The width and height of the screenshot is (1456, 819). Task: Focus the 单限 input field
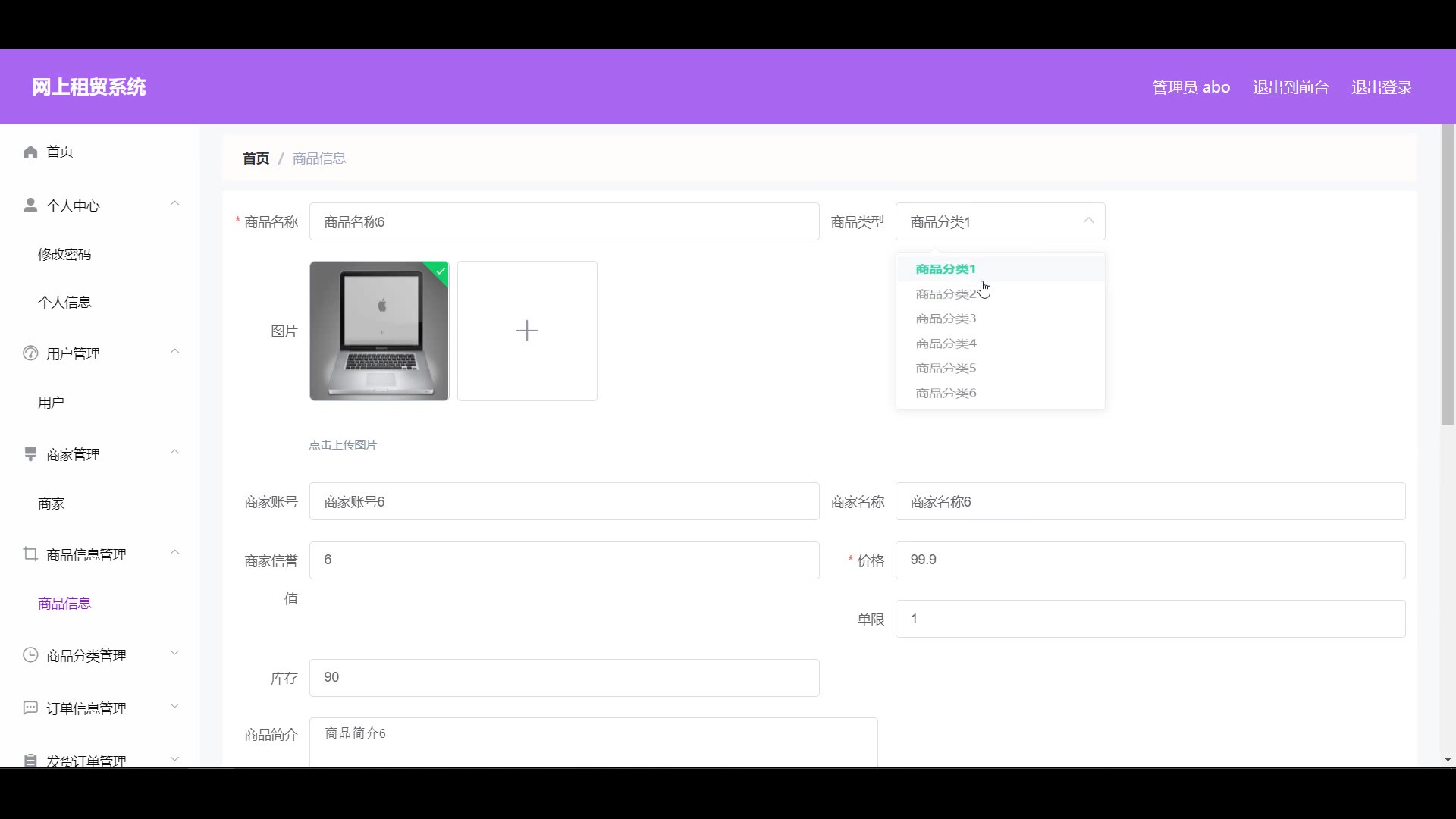(1150, 619)
